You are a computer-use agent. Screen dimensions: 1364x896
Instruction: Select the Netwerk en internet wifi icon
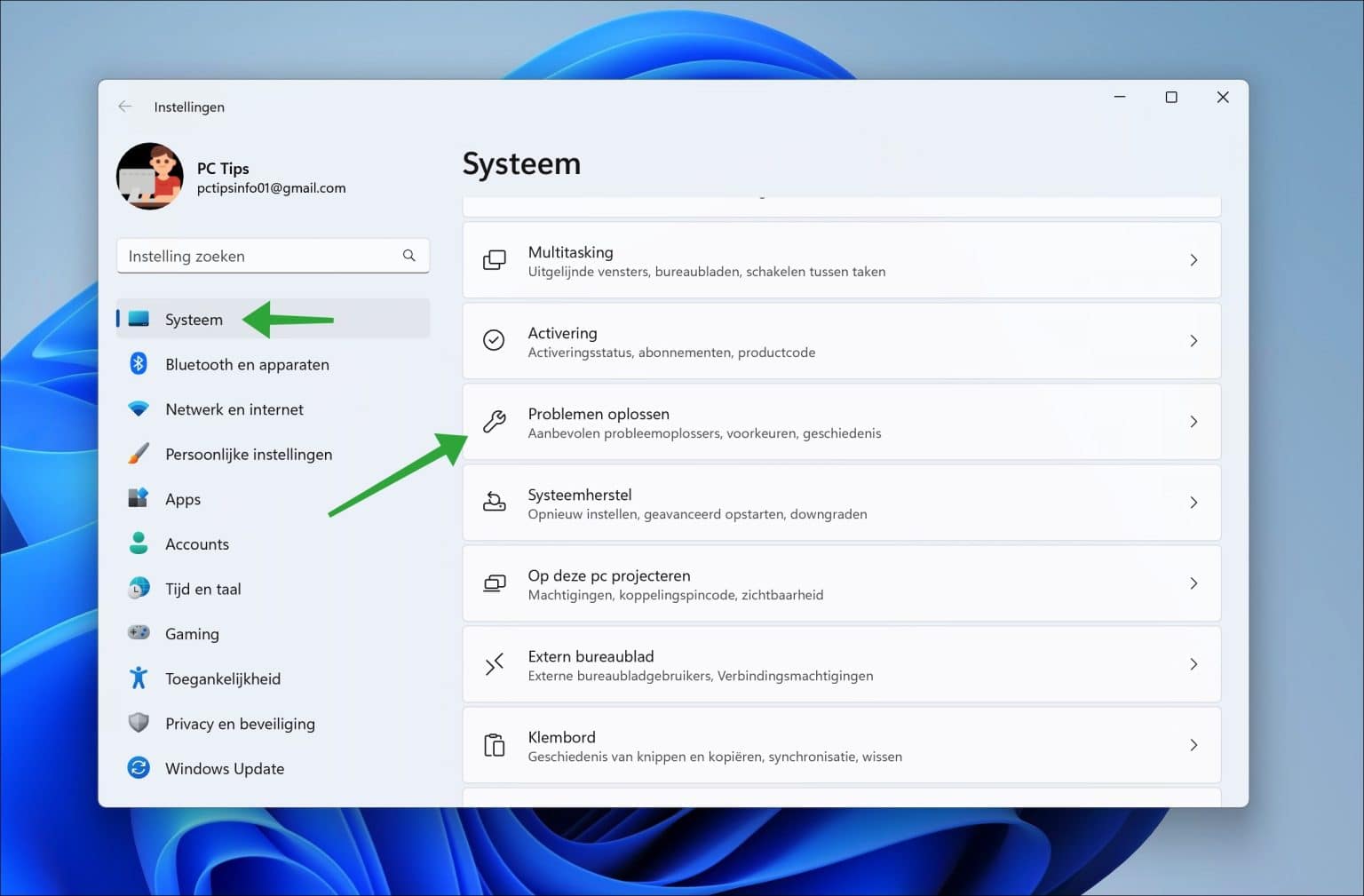coord(139,408)
